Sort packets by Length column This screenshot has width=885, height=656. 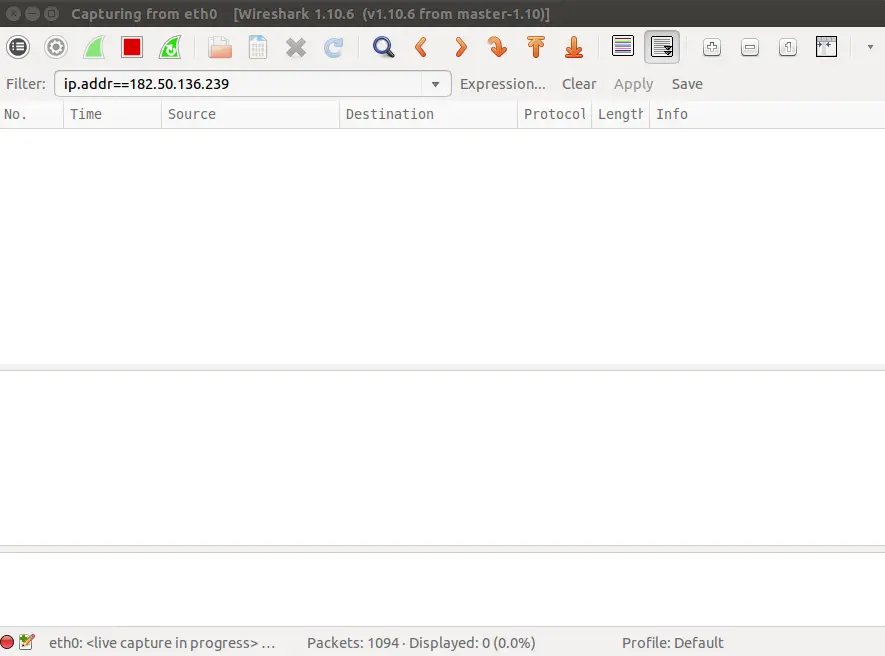coord(620,114)
